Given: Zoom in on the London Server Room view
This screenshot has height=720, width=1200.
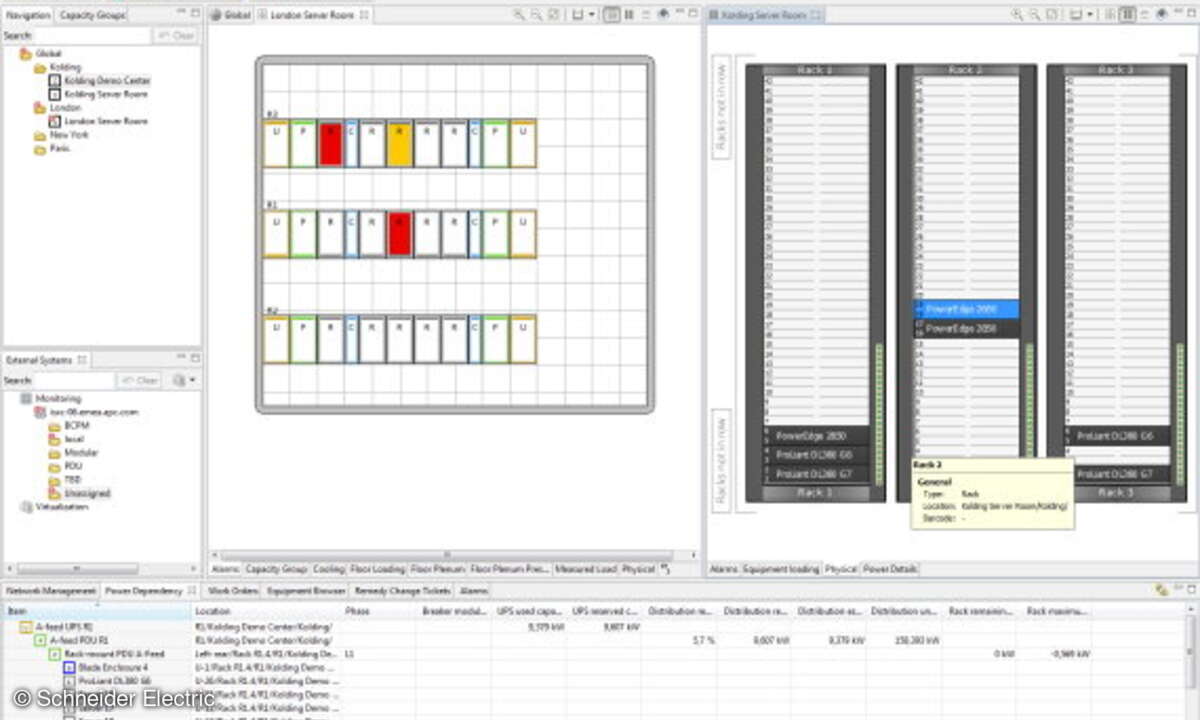Looking at the screenshot, I should 519,15.
